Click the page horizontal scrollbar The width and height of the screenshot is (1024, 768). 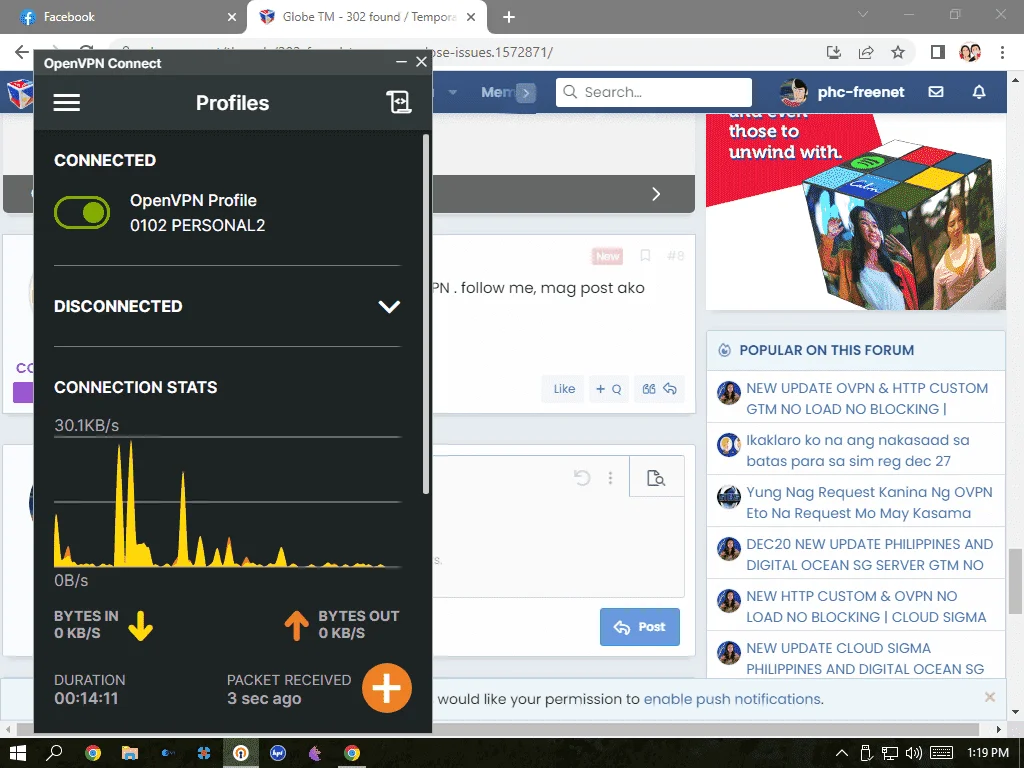496,729
